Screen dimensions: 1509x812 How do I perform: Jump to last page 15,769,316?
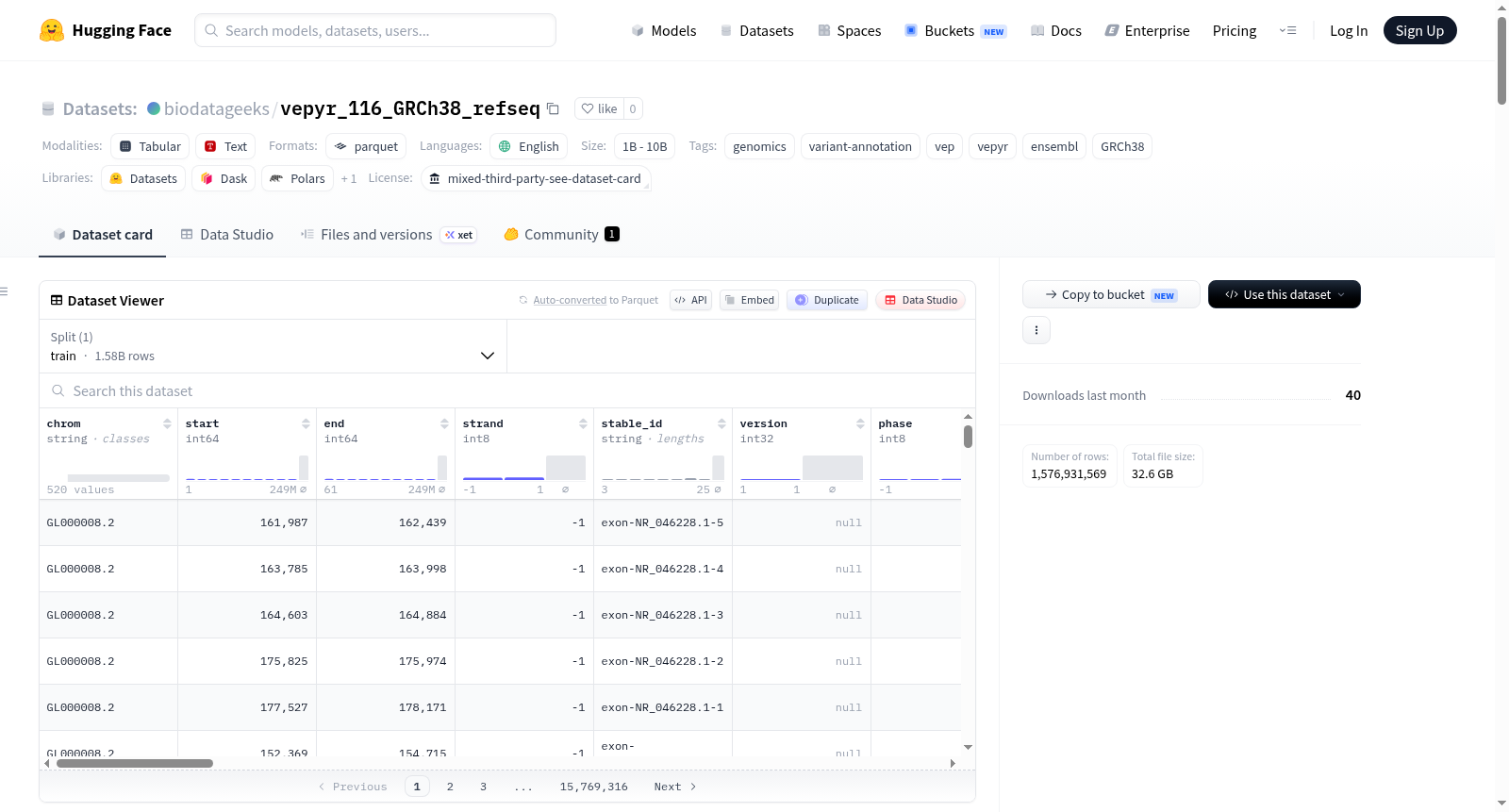click(x=593, y=787)
